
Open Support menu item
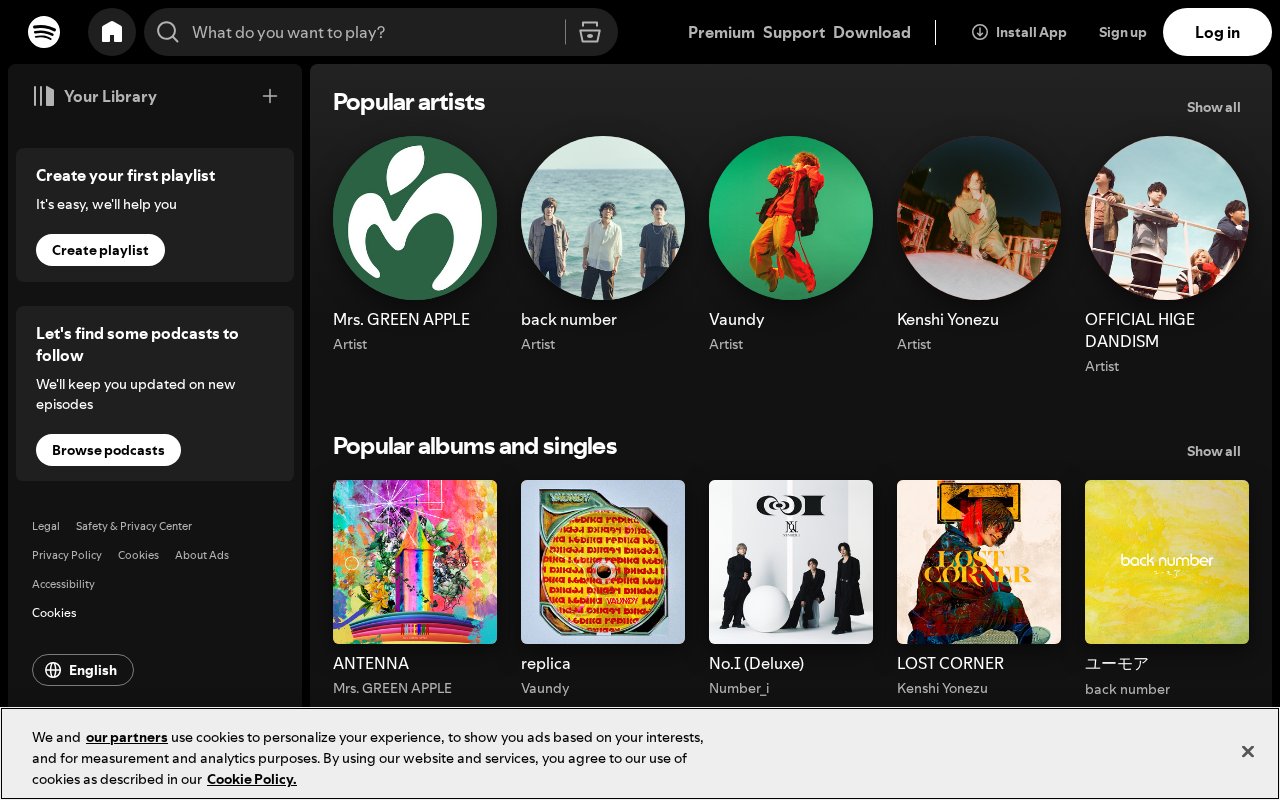794,32
